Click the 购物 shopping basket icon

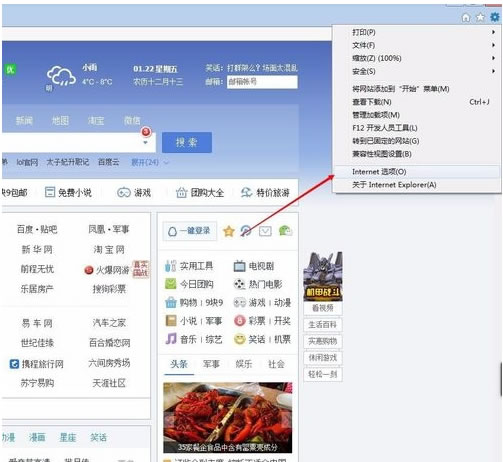pyautogui.click(x=170, y=302)
